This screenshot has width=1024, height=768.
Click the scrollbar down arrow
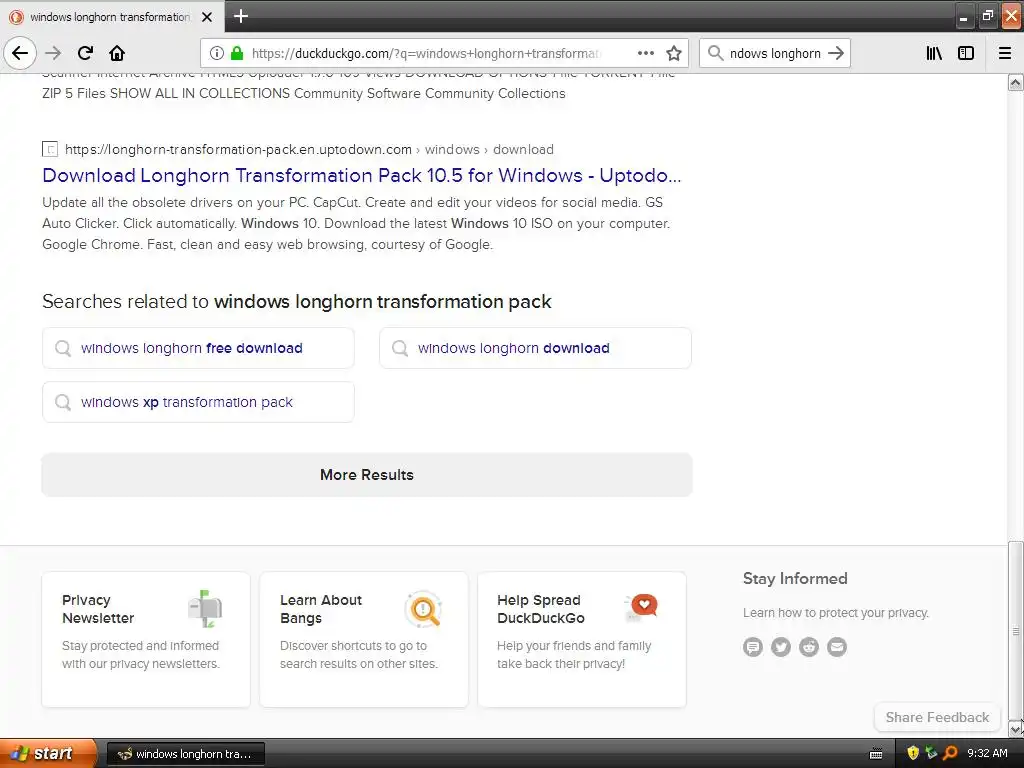(1016, 729)
